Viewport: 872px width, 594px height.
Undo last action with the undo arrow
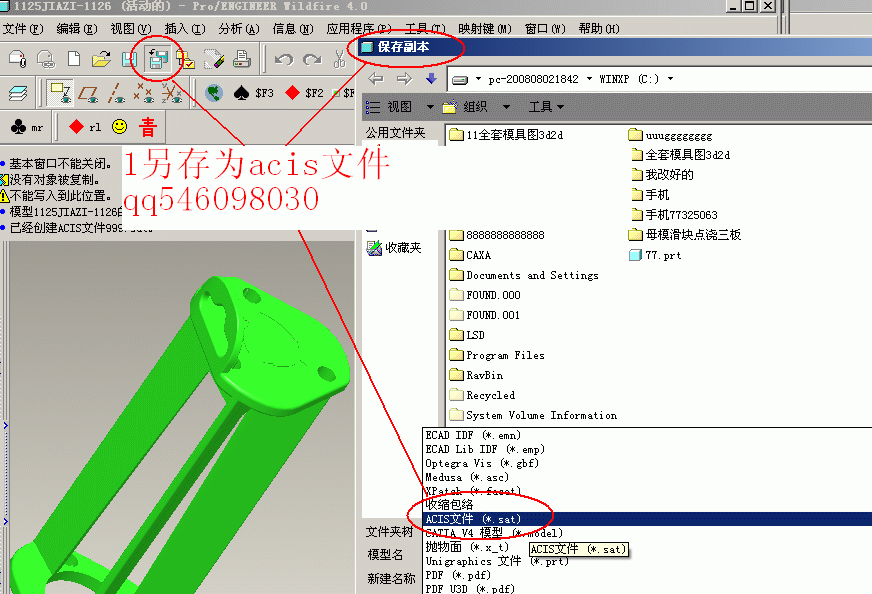pyautogui.click(x=284, y=59)
